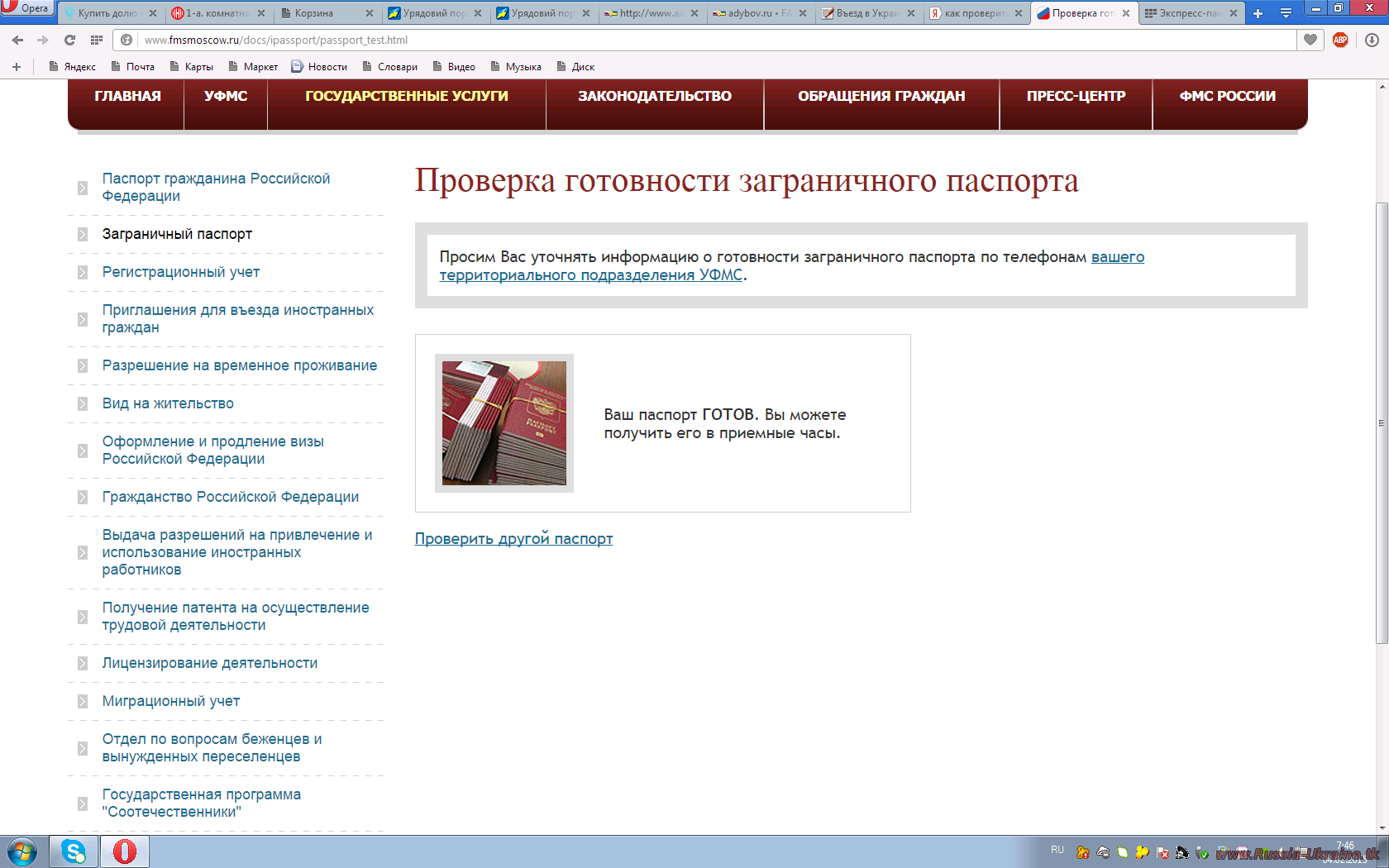This screenshot has width=1389, height=868.
Task: Click the passports photo thumbnail
Action: pyautogui.click(x=504, y=423)
